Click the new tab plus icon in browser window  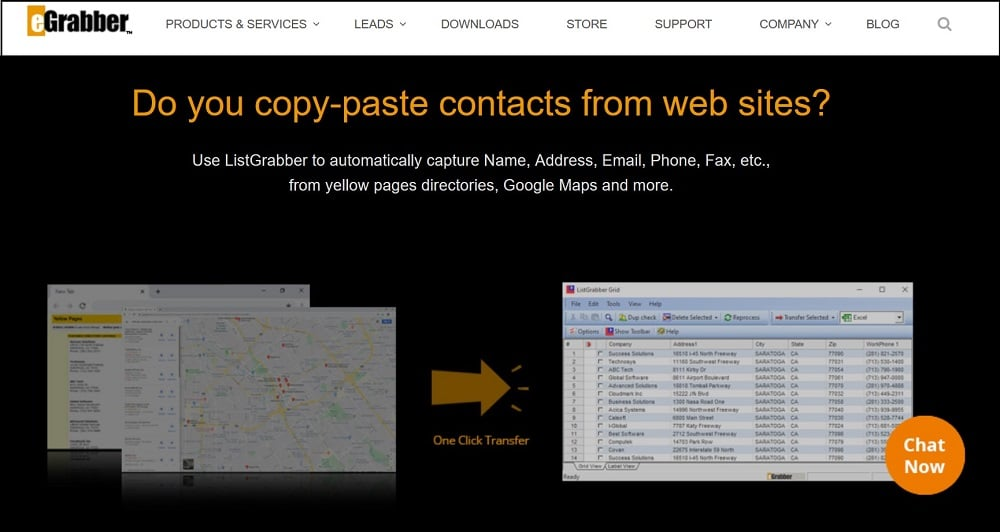click(x=158, y=292)
